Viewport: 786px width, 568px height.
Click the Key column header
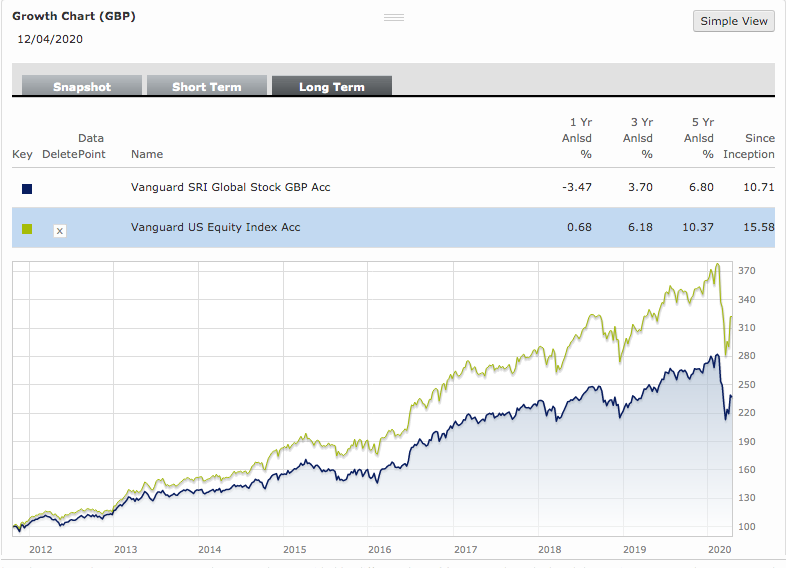click(22, 154)
